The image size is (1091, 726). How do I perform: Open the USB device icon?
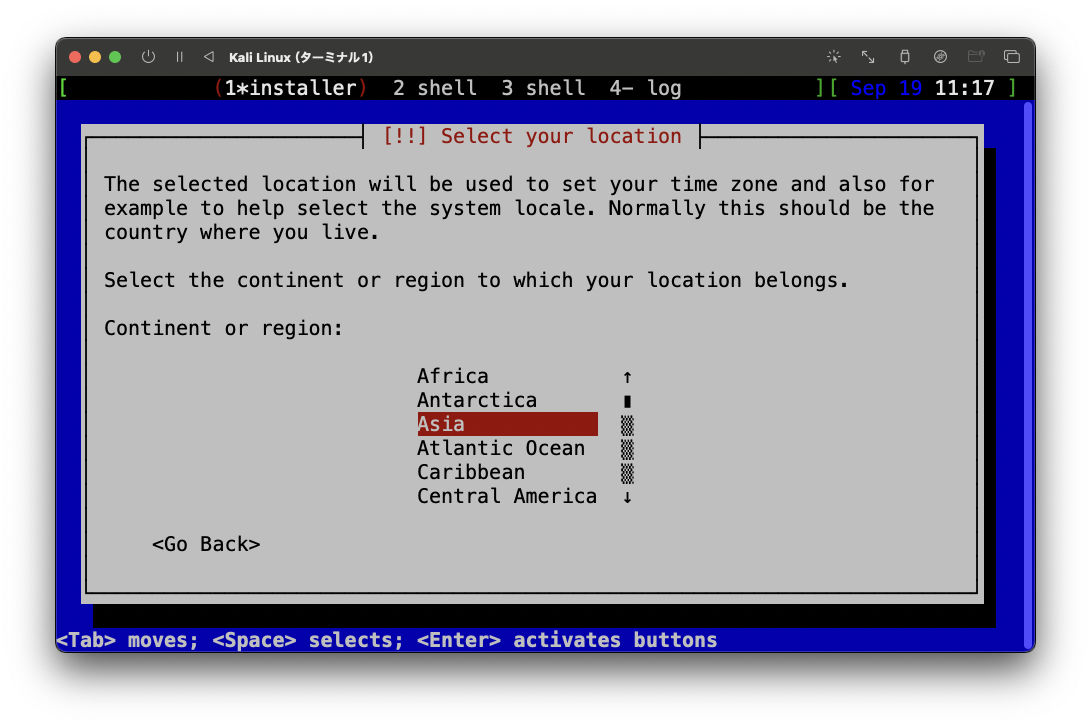[x=905, y=57]
